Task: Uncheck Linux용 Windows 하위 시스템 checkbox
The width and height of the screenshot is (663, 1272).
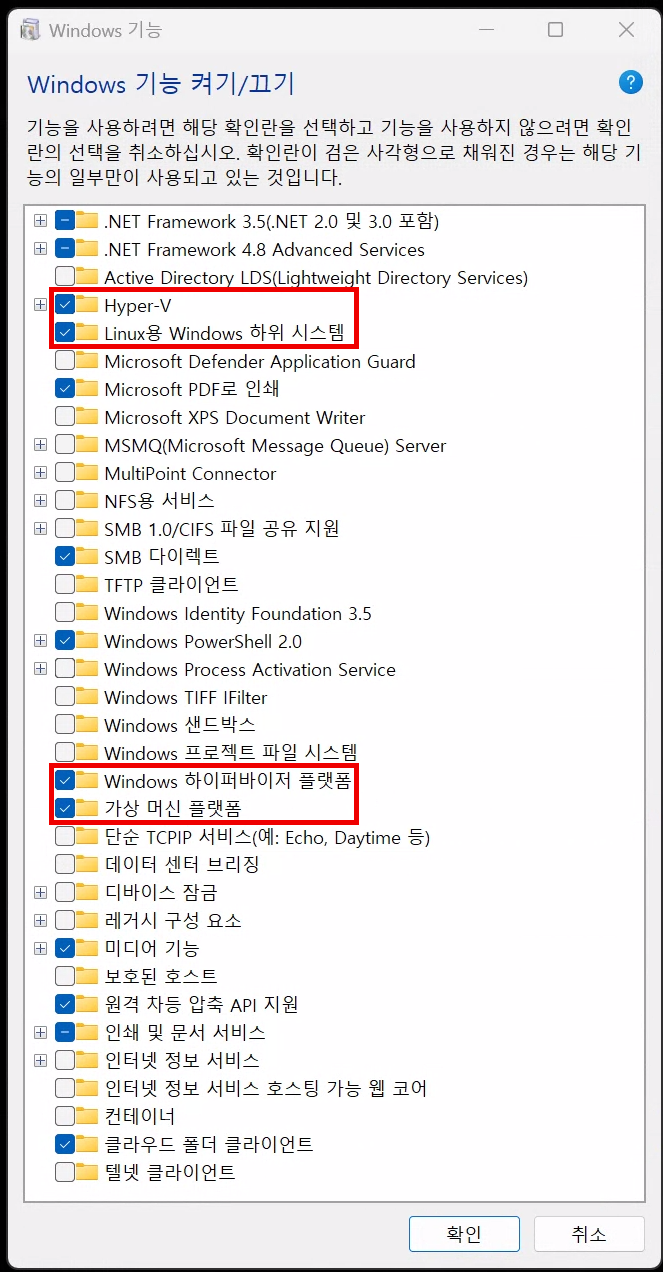Action: click(x=64, y=333)
